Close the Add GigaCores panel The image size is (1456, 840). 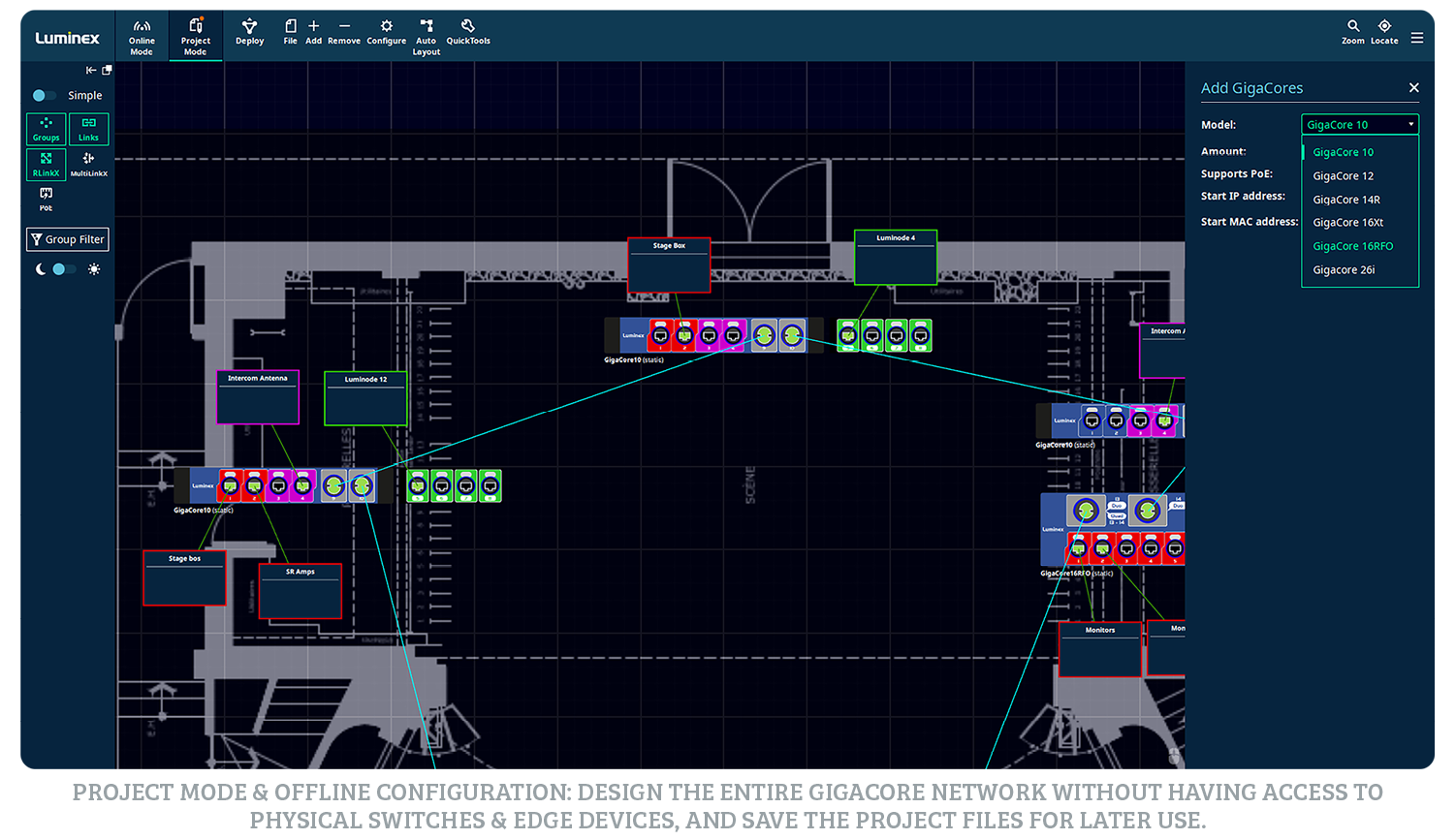pos(1413,88)
